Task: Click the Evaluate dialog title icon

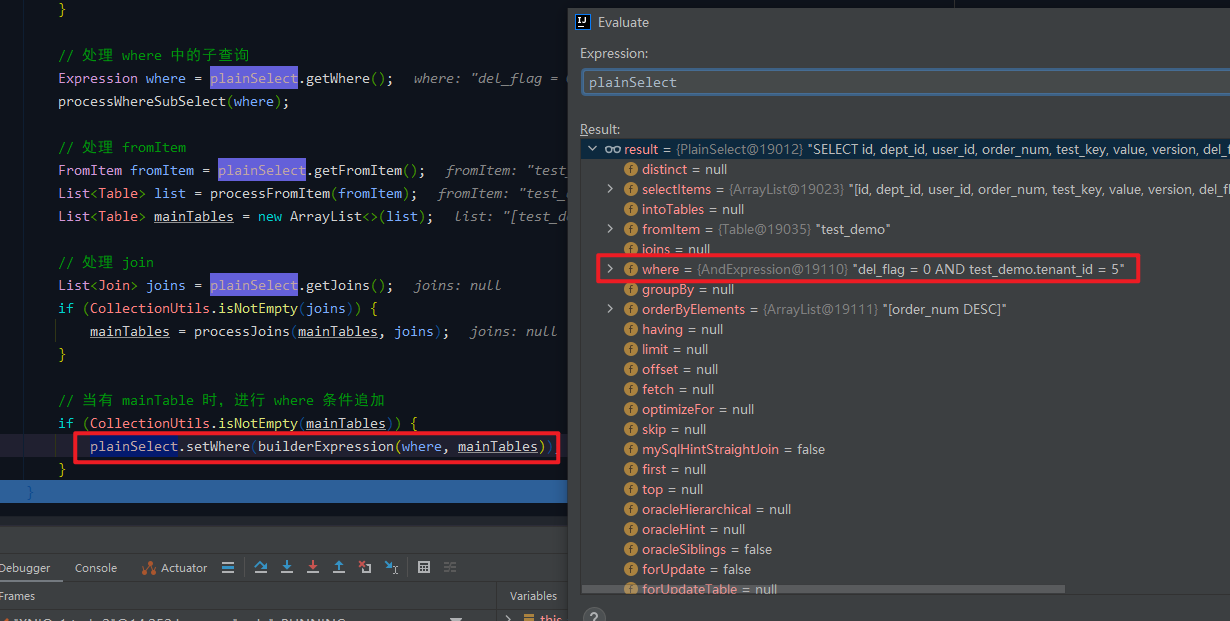Action: [x=583, y=22]
